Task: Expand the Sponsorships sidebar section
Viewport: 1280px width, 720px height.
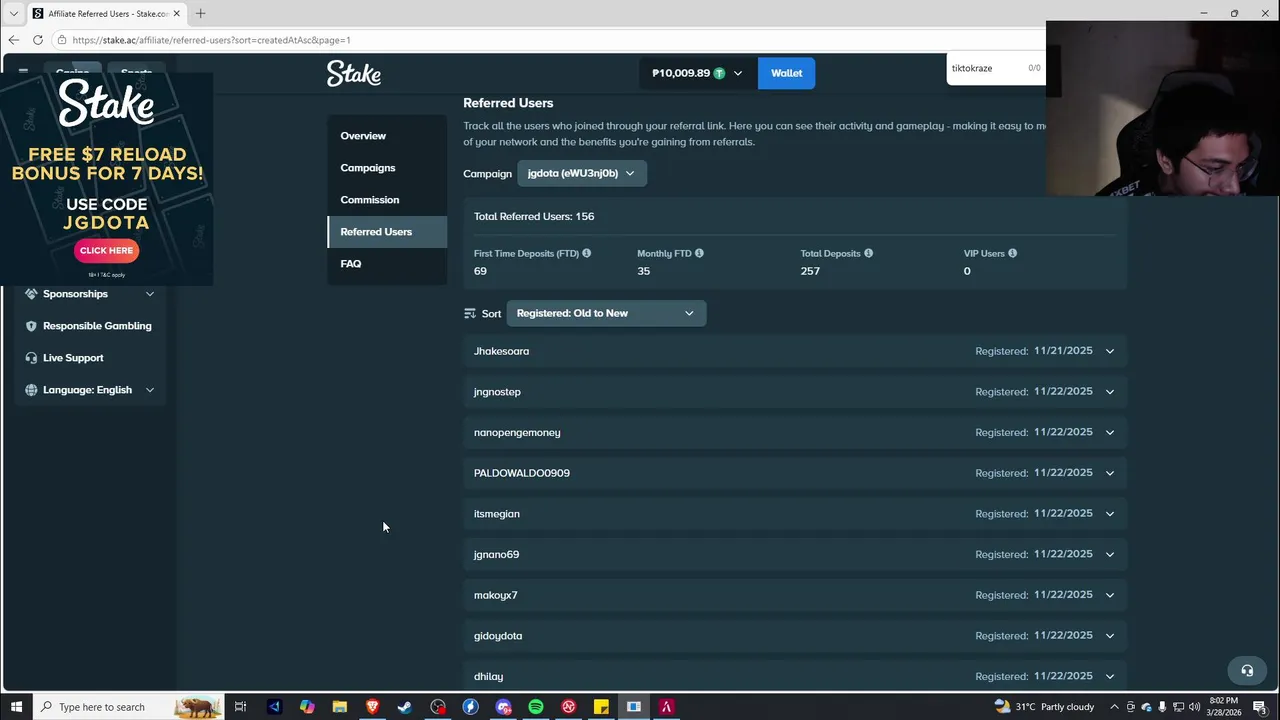Action: click(150, 294)
